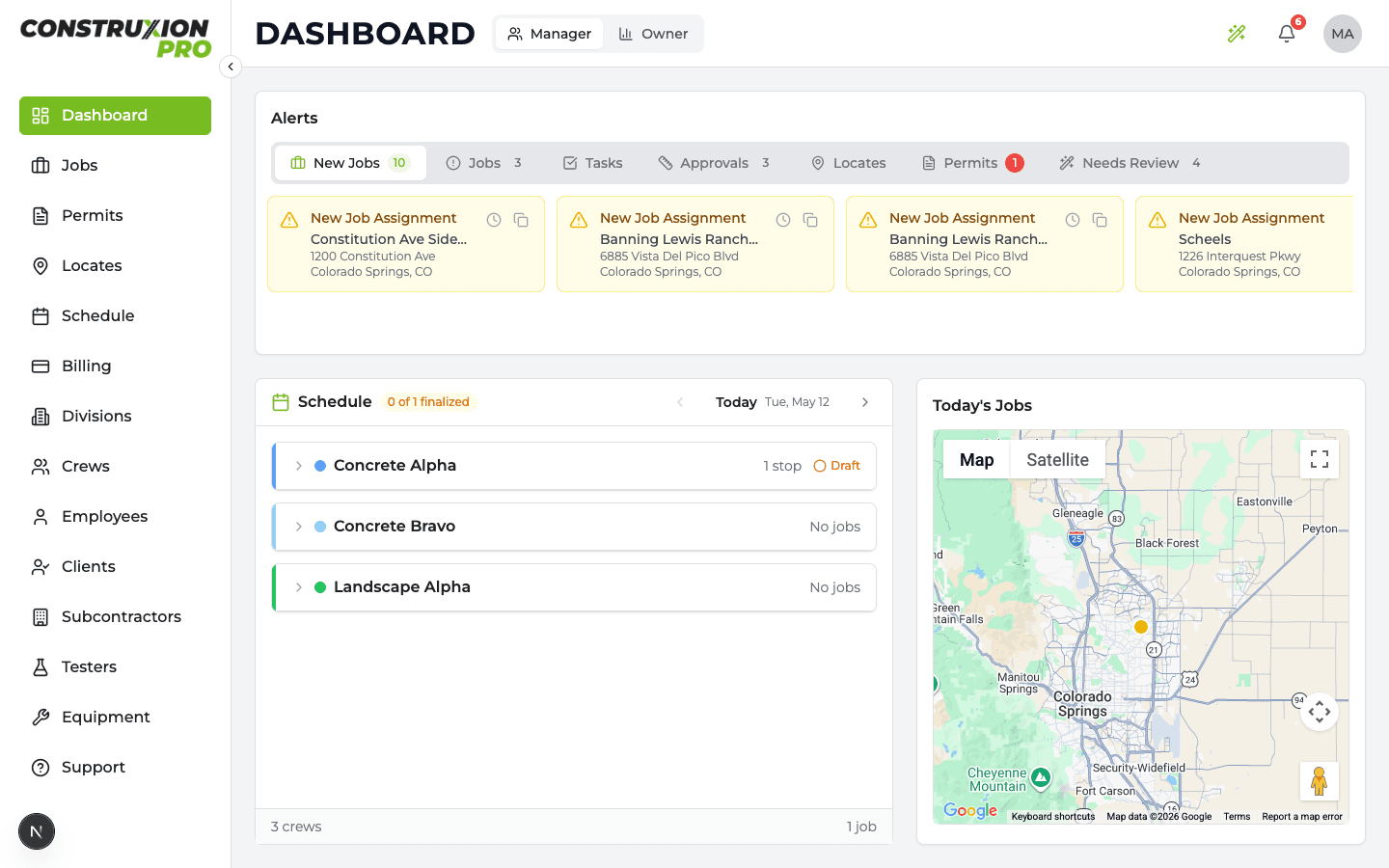The width and height of the screenshot is (1389, 868).
Task: Click the green magic wand icon
Action: pyautogui.click(x=1237, y=34)
